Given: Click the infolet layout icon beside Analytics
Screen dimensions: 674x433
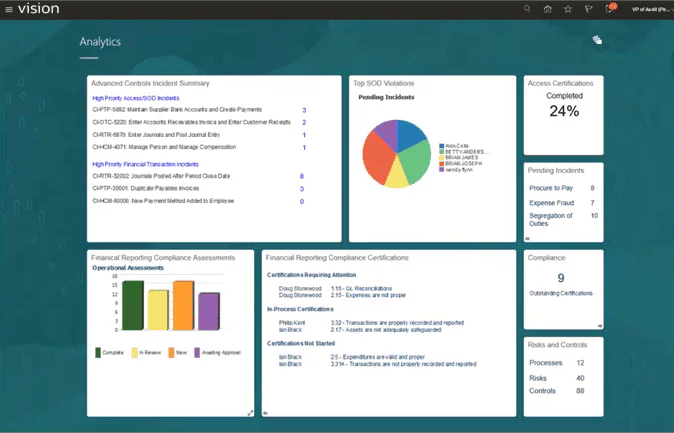Looking at the screenshot, I should pos(597,40).
